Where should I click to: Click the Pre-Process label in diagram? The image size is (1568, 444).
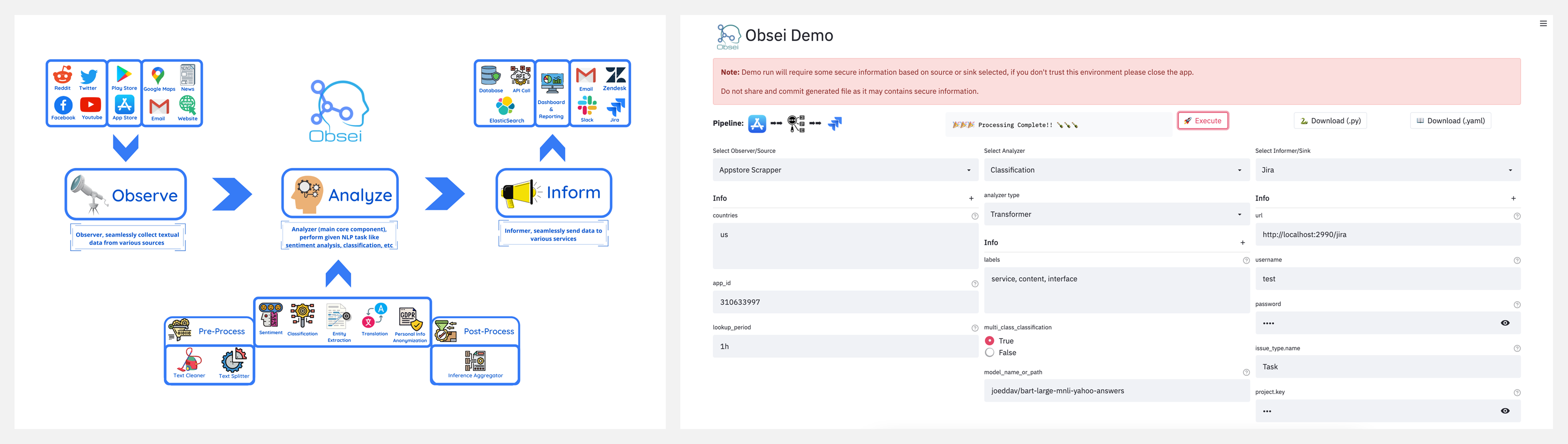coord(221,331)
